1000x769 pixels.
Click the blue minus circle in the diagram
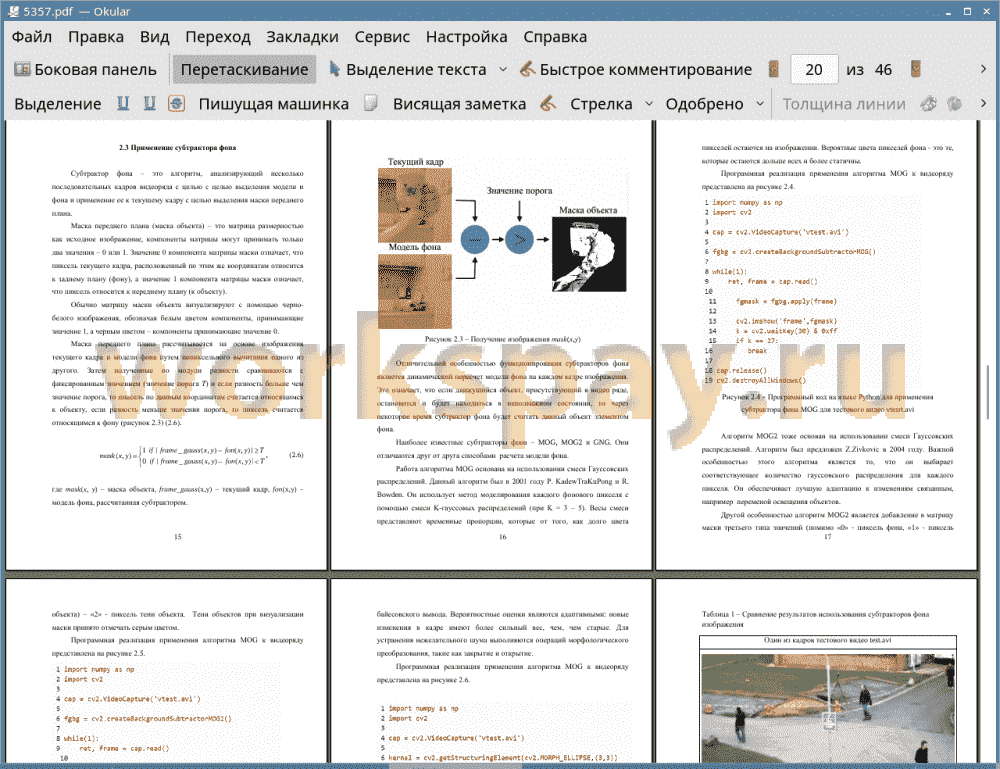(474, 240)
